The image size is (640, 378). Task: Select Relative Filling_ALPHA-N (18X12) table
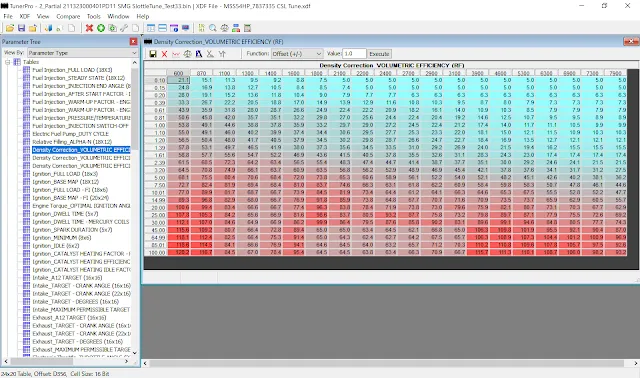[72, 142]
